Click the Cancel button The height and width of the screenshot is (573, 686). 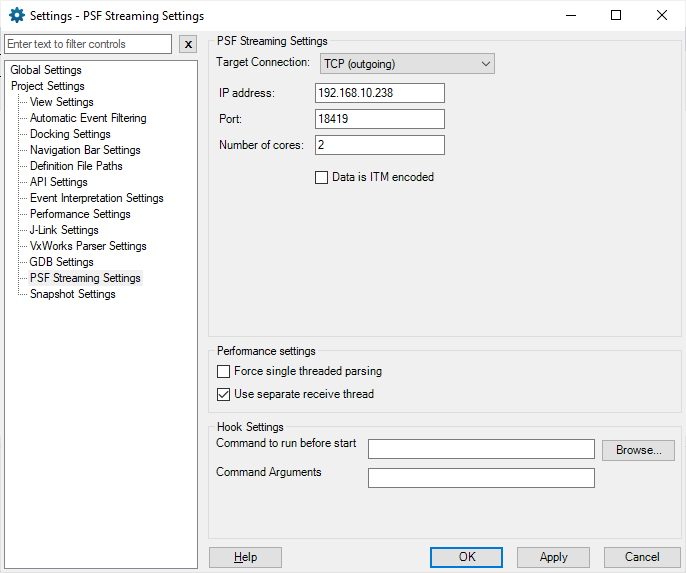(x=642, y=558)
